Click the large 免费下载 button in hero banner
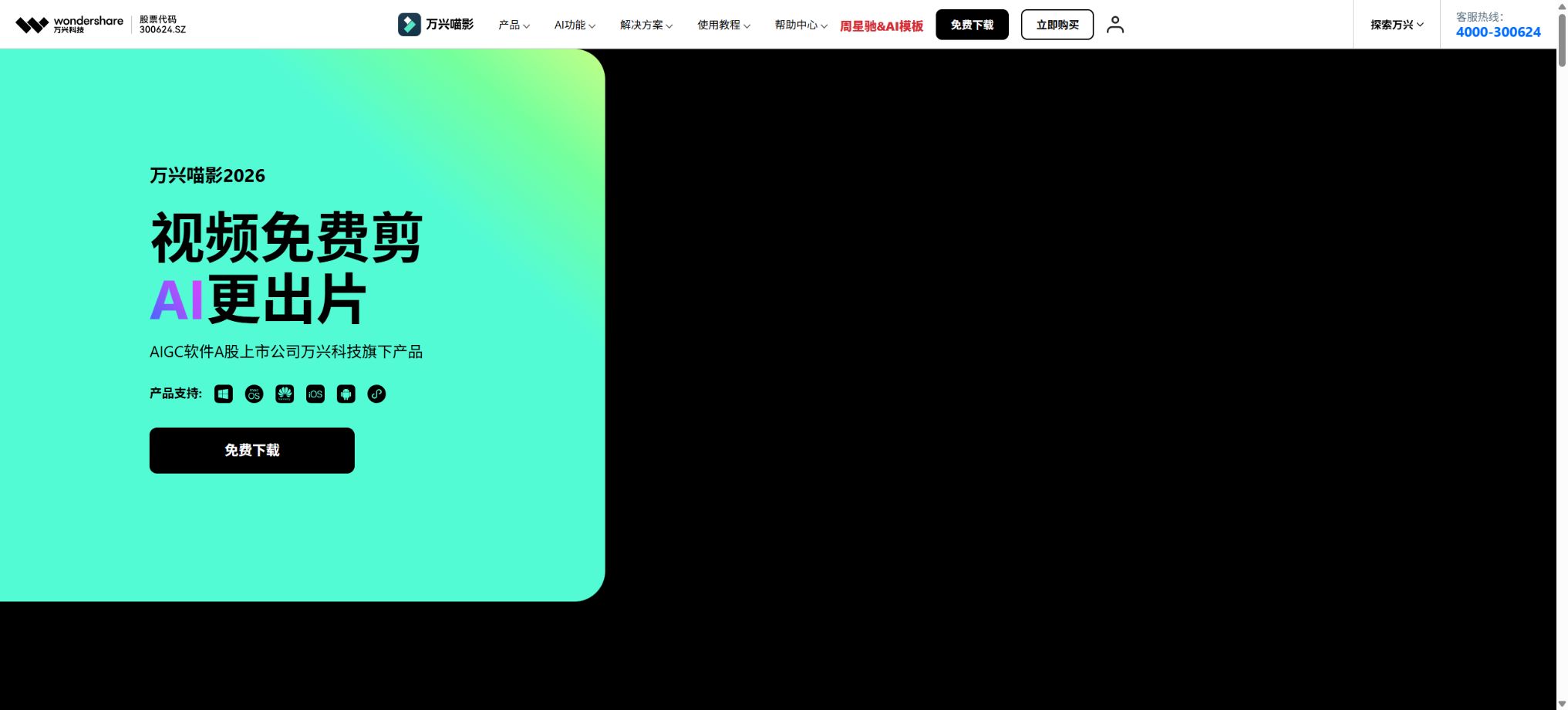1568x710 pixels. [x=252, y=451]
